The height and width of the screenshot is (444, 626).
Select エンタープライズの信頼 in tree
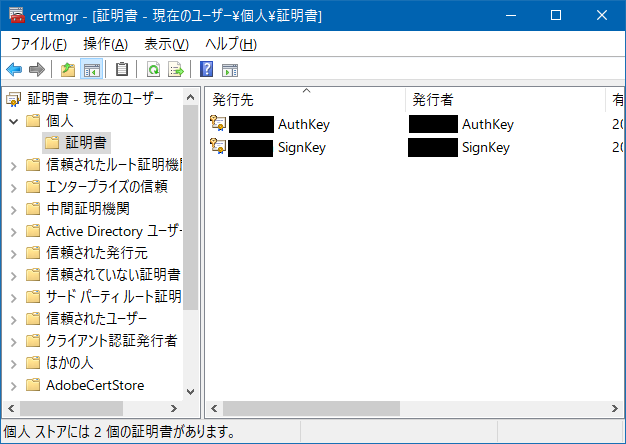pyautogui.click(x=107, y=186)
